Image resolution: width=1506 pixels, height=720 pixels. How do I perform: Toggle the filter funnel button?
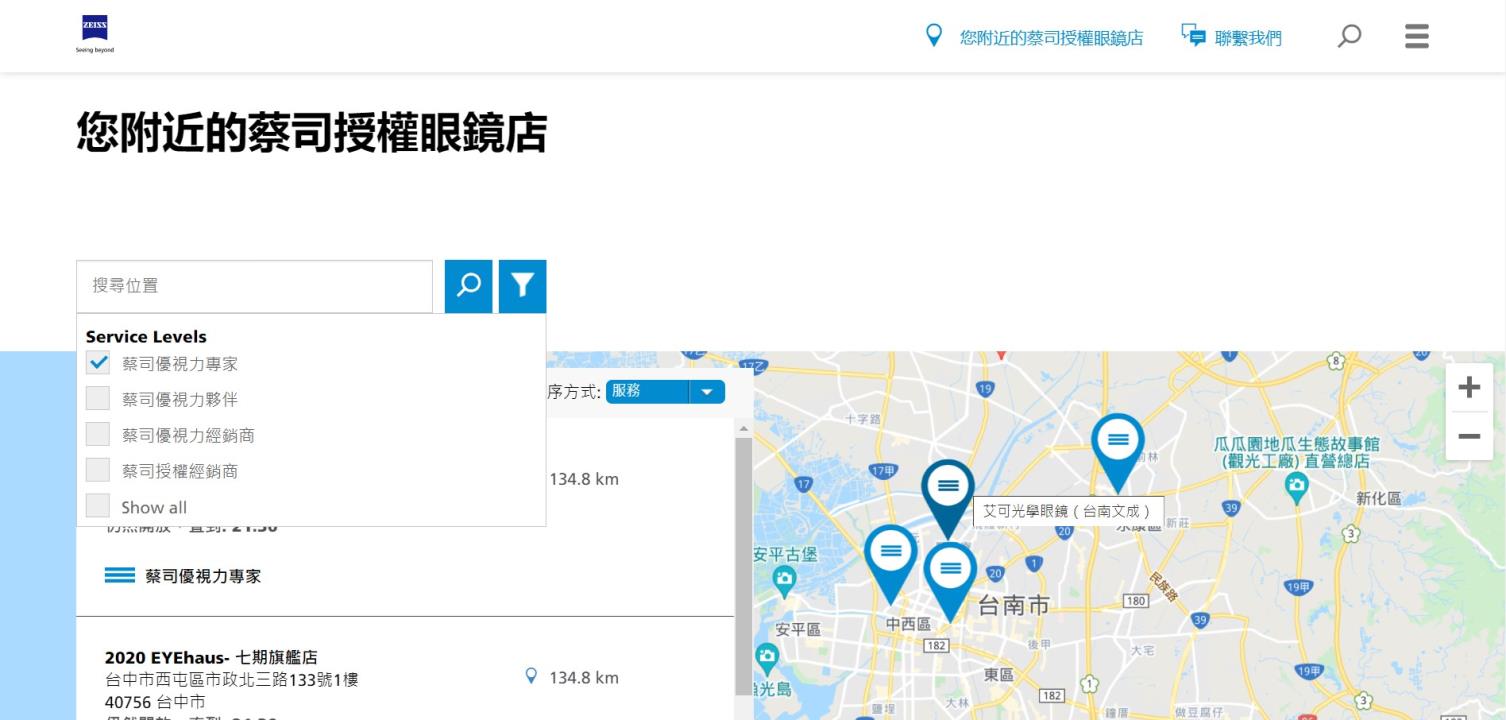point(522,286)
